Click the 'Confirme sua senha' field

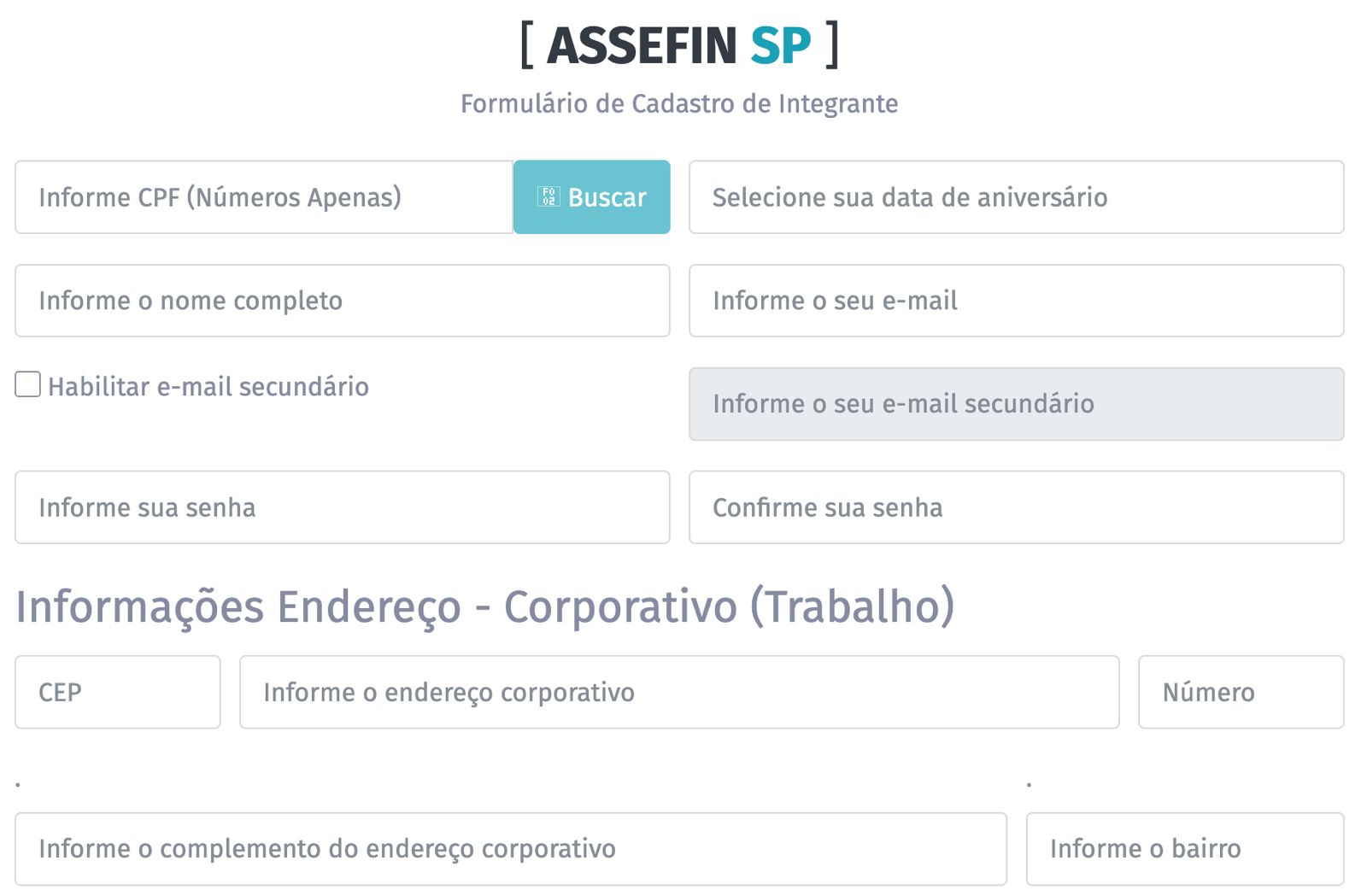(x=1016, y=507)
